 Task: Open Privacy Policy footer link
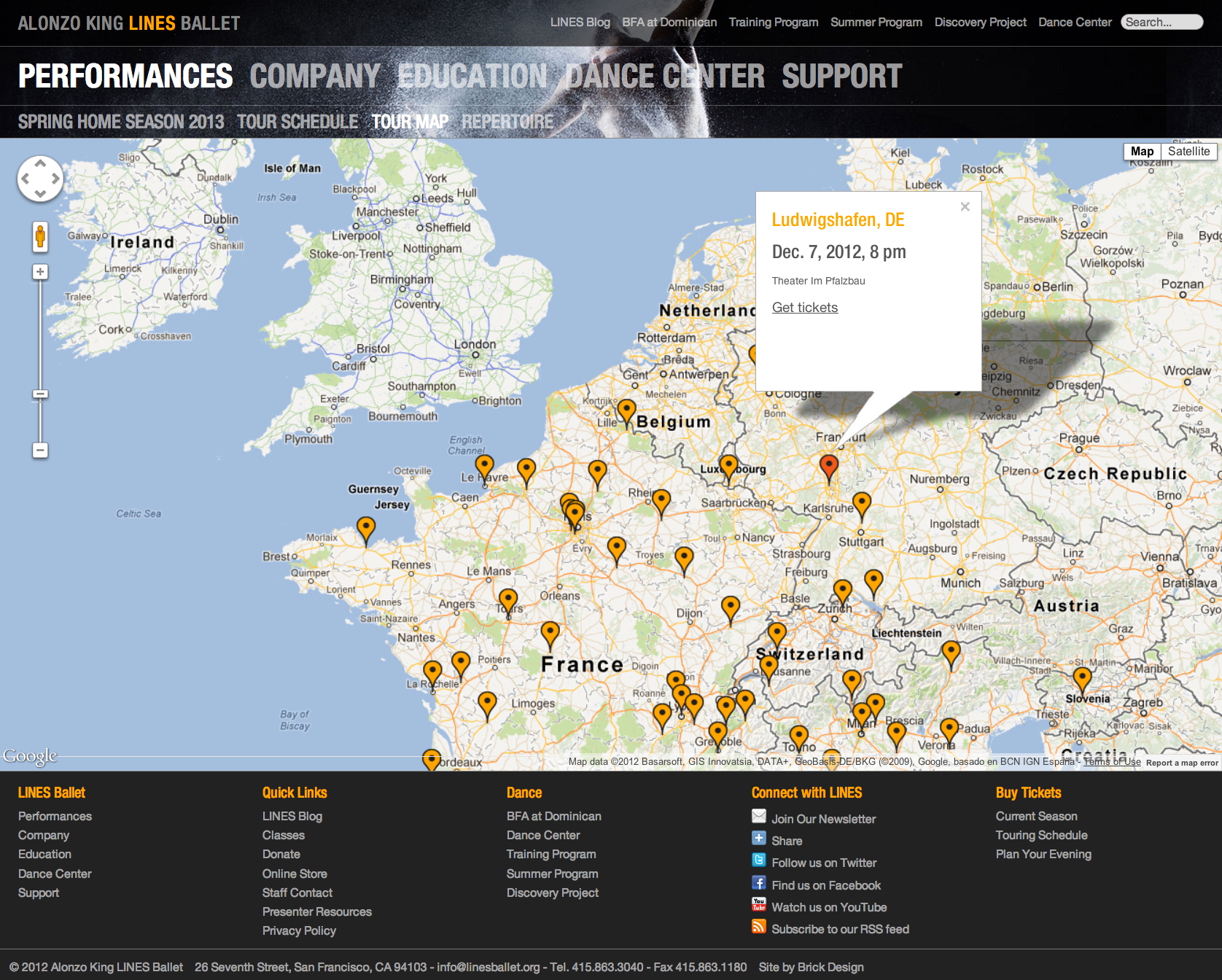(299, 930)
